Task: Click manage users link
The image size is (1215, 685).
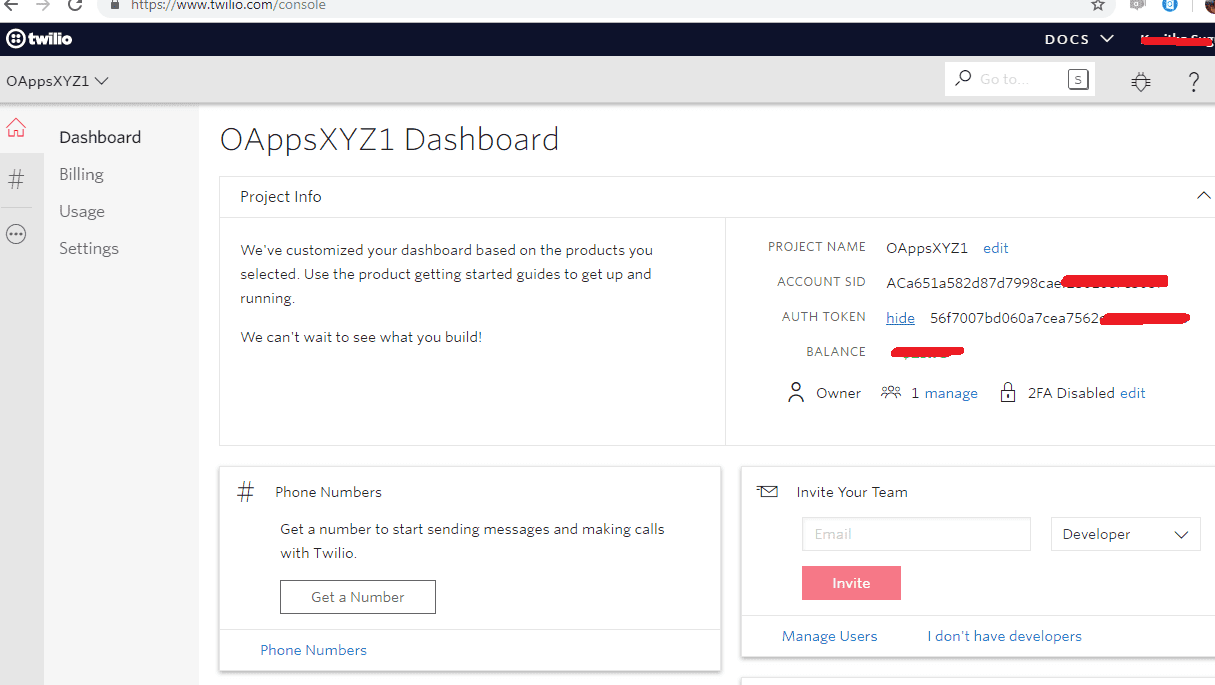Action: point(951,393)
